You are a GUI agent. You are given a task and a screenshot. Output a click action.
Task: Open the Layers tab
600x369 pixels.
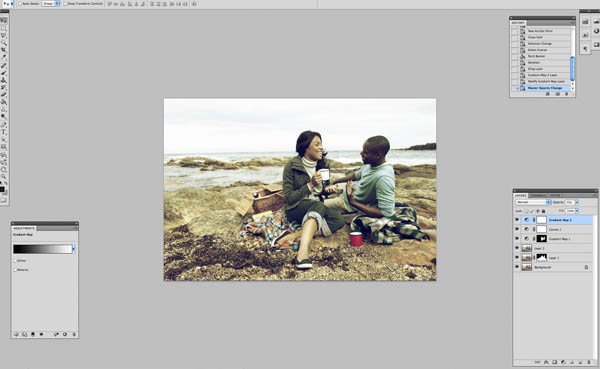pos(520,195)
